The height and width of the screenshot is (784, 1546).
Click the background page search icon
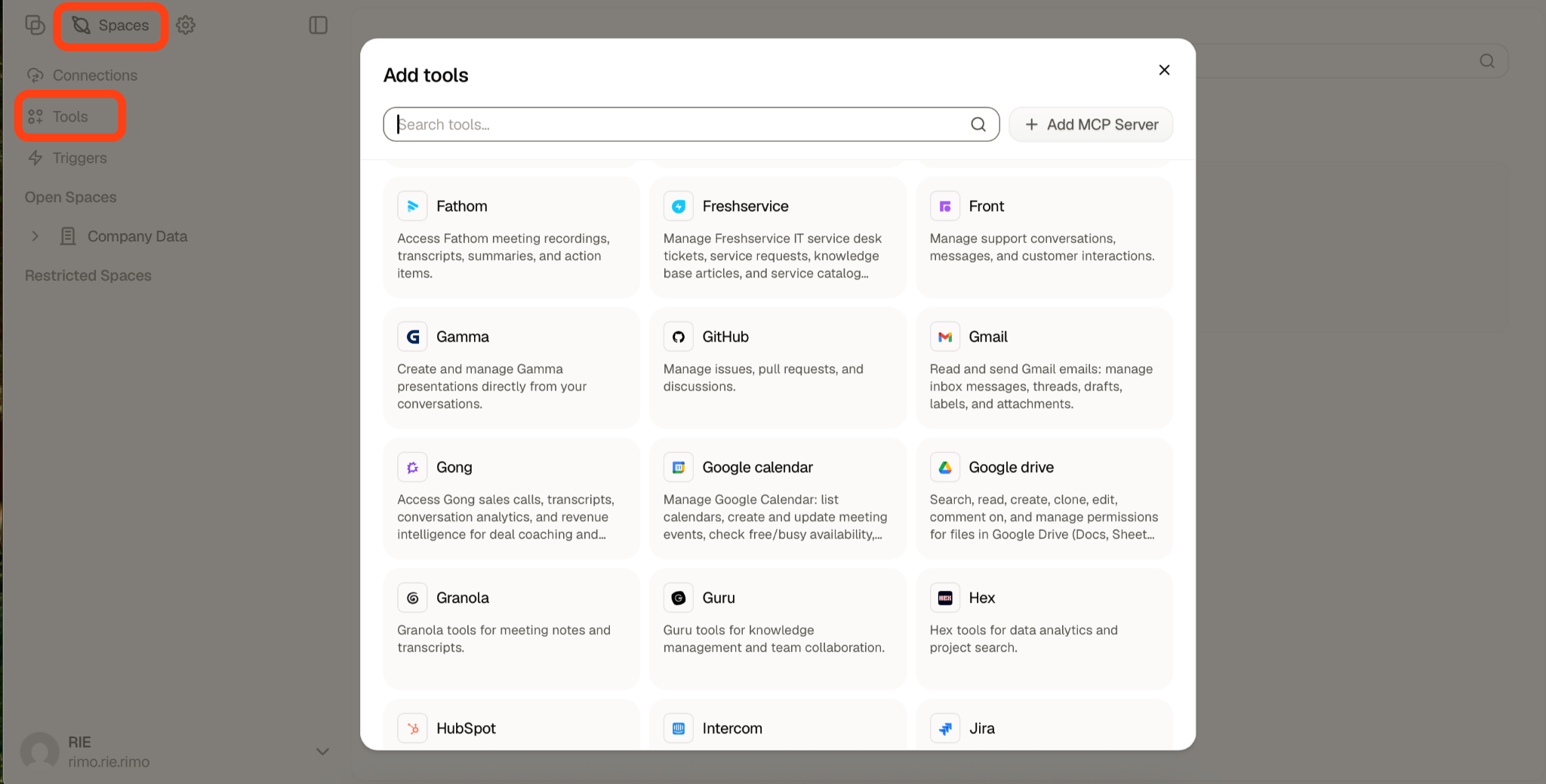[x=1487, y=61]
